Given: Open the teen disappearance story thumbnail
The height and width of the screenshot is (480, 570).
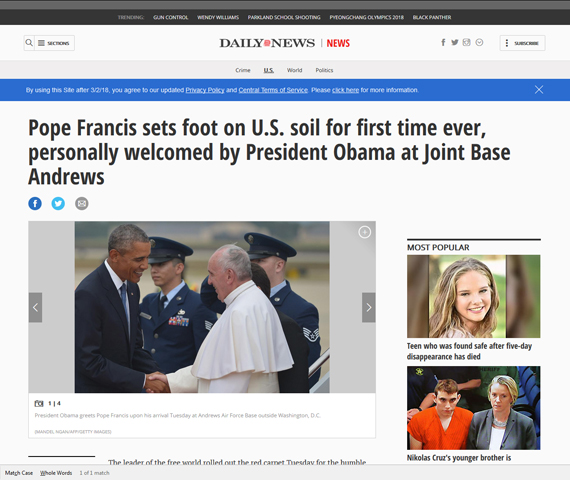Looking at the screenshot, I should (474, 296).
